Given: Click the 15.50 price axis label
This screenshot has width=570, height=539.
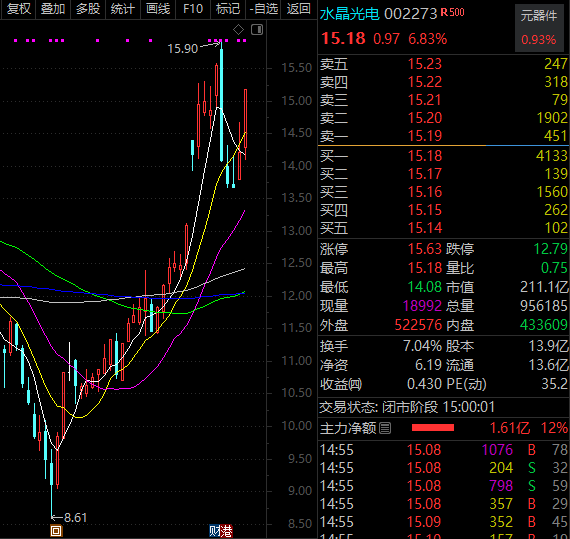Looking at the screenshot, I should tap(297, 68).
